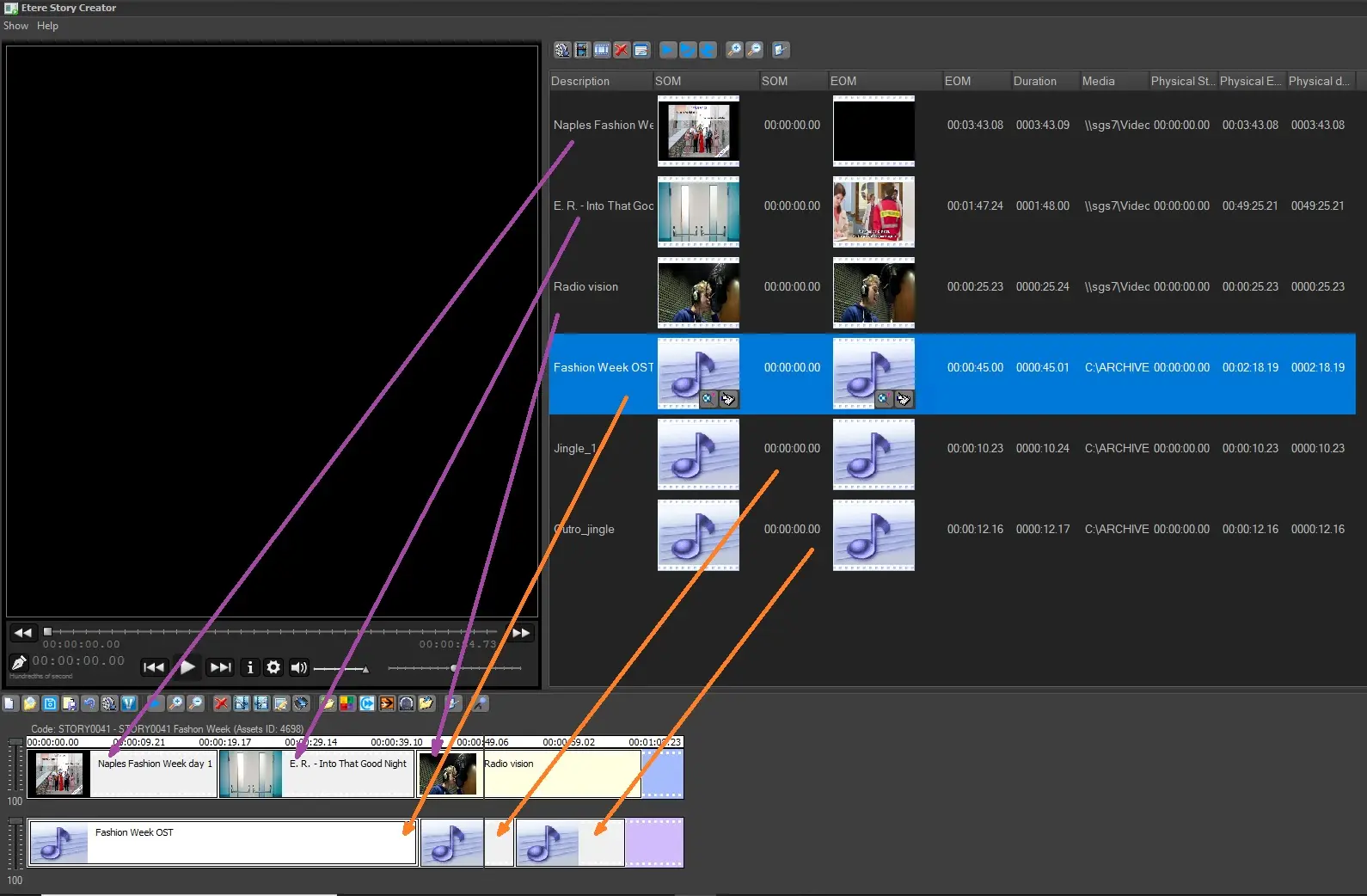Click the save disk icon in timeline toolbar
The image size is (1367, 896).
50,703
